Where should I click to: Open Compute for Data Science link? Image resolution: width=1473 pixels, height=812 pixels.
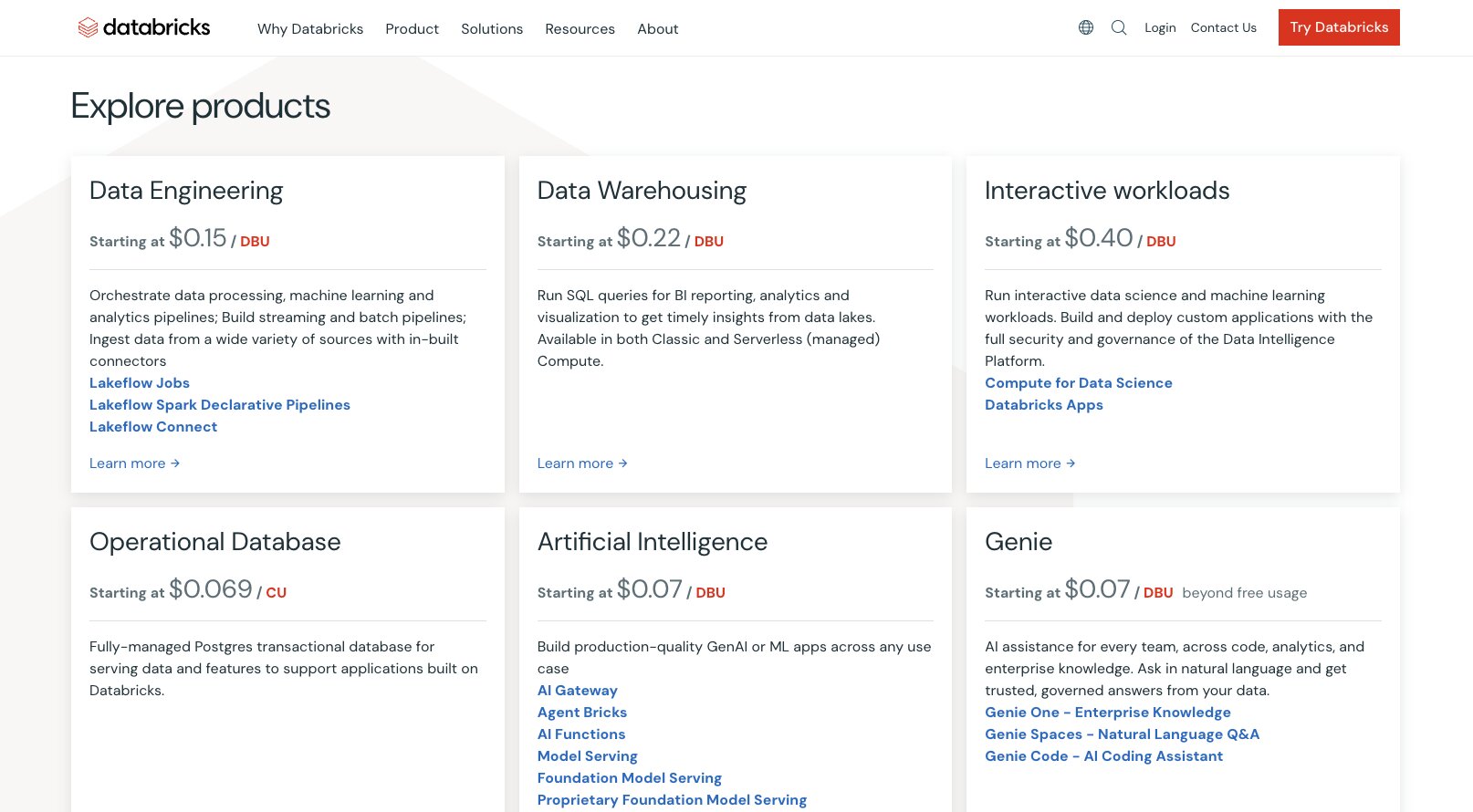tap(1079, 383)
